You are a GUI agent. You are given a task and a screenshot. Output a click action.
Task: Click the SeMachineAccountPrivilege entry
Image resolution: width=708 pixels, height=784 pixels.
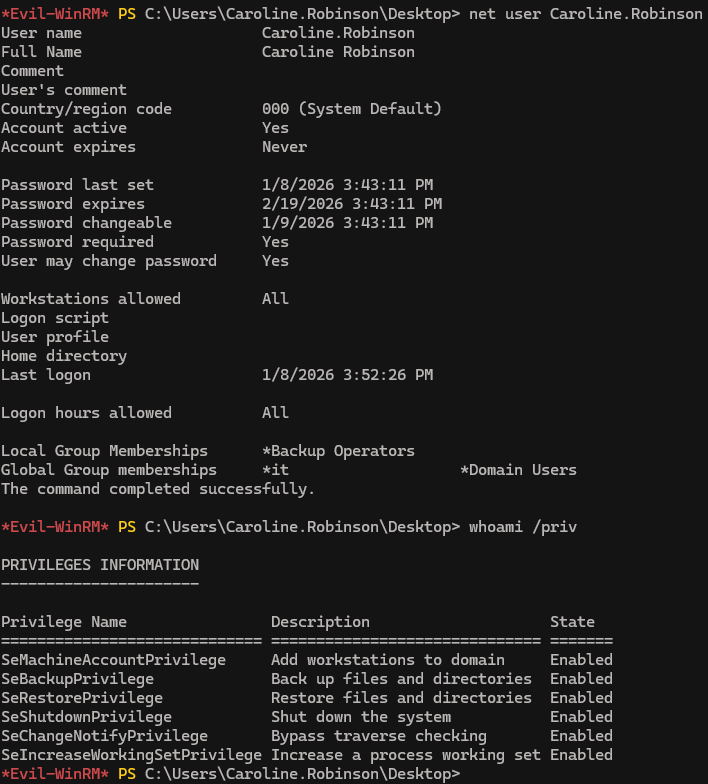click(x=113, y=660)
